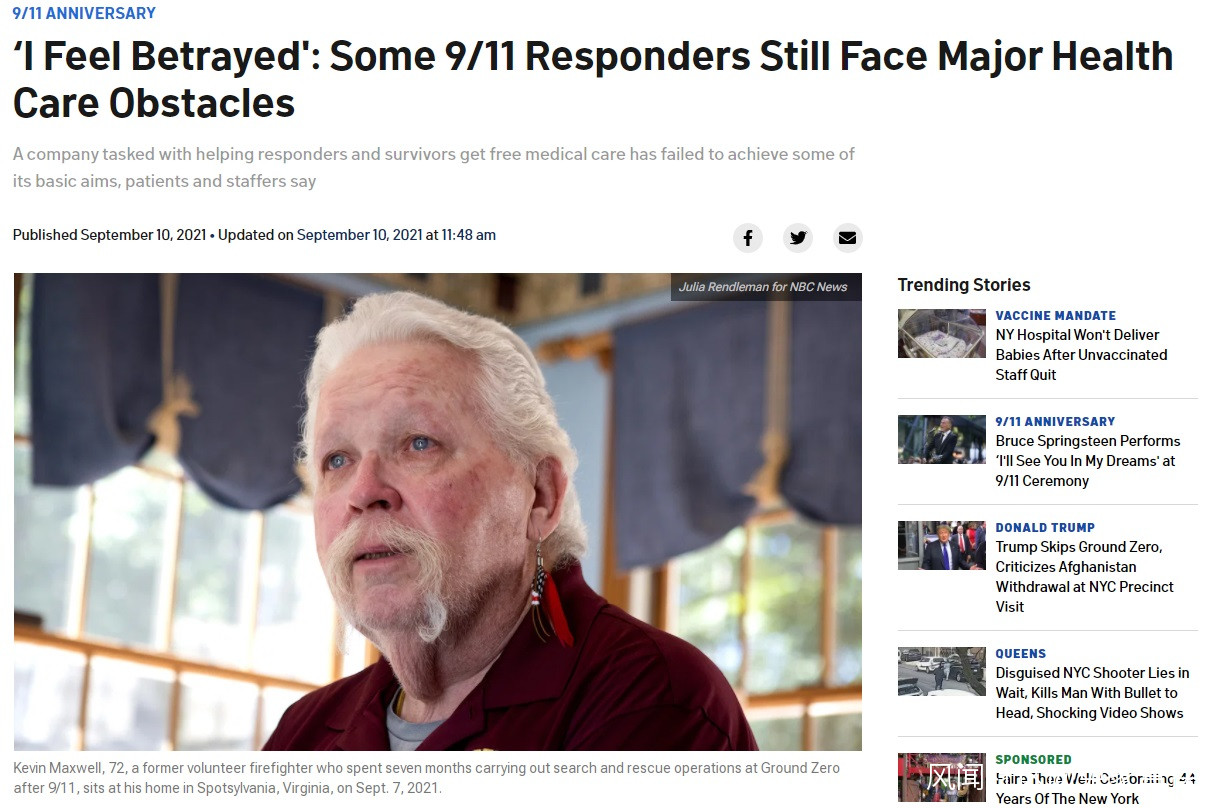
Task: Open NY Hospital Won't Deliver Babies story
Action: tap(1081, 355)
